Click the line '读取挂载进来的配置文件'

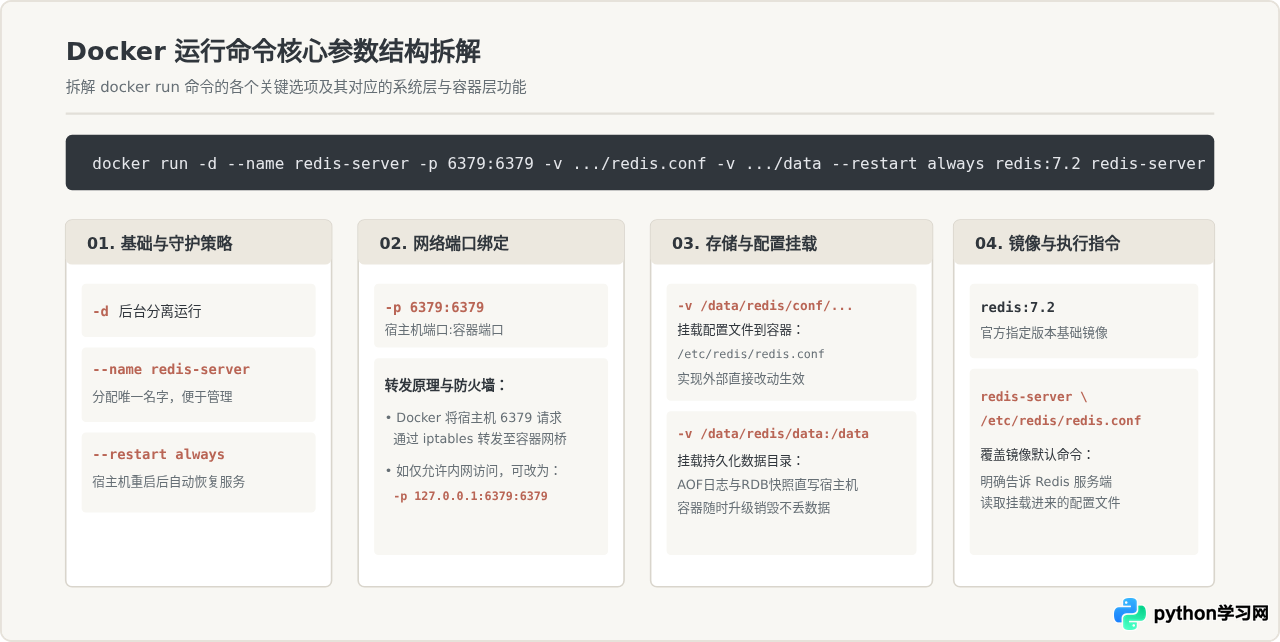click(x=1050, y=502)
